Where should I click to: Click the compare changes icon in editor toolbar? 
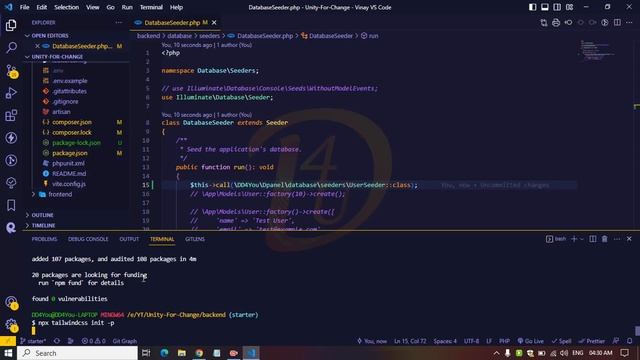pyautogui.click(x=544, y=22)
